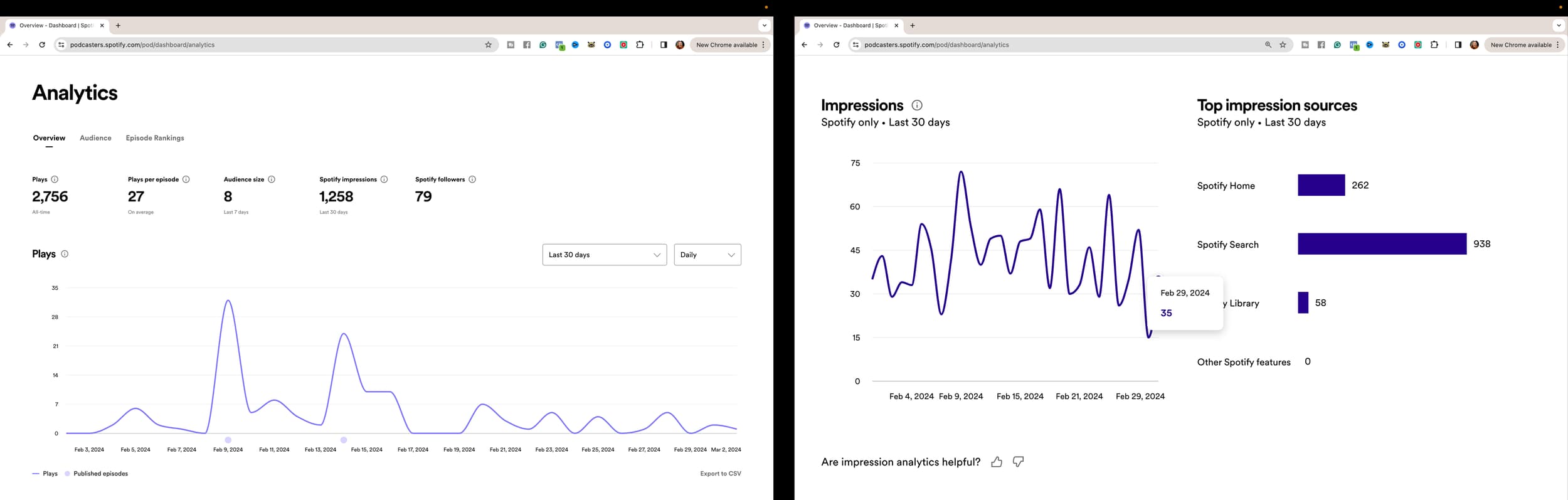Reload the page in the left browser window
The height and width of the screenshot is (500, 1568).
point(42,45)
